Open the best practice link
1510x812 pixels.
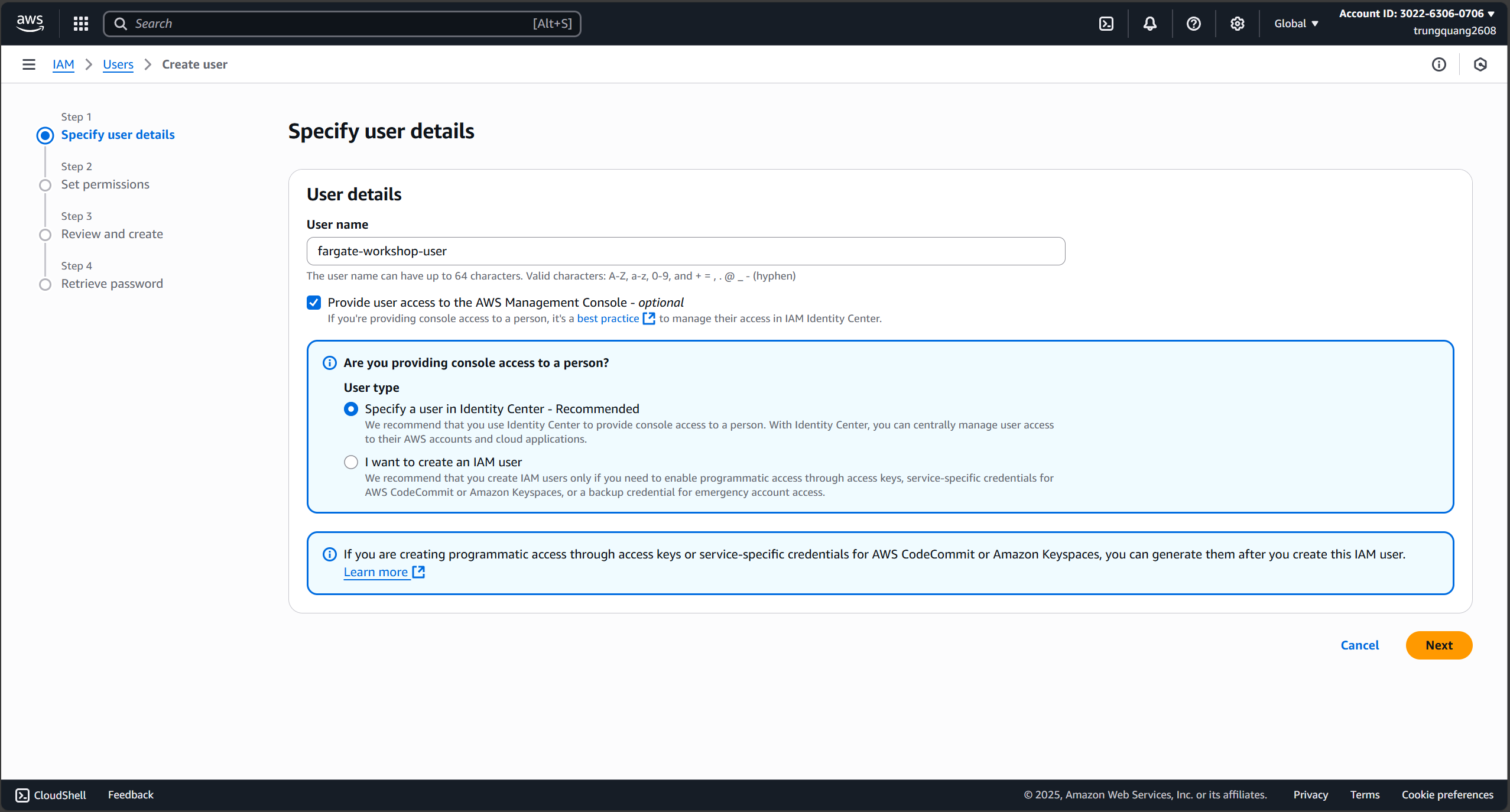pyautogui.click(x=608, y=319)
